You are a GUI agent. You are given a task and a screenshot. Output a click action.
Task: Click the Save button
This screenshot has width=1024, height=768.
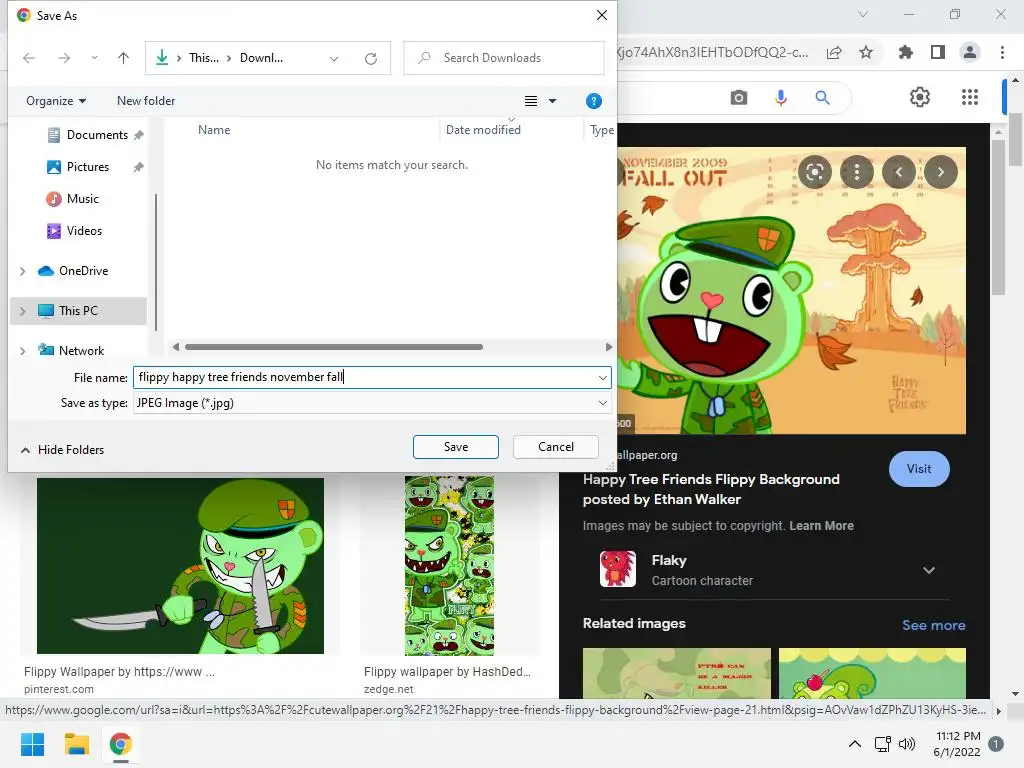coord(456,447)
